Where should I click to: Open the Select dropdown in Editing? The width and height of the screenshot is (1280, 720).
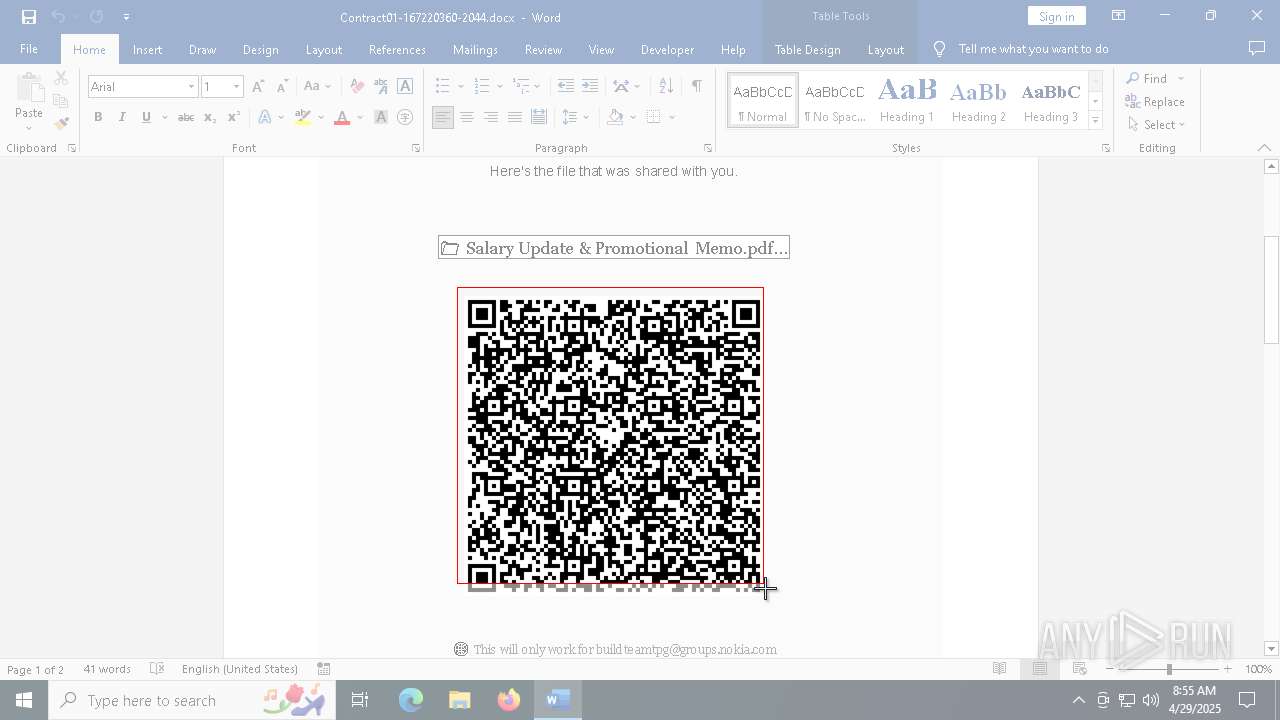tap(1156, 125)
